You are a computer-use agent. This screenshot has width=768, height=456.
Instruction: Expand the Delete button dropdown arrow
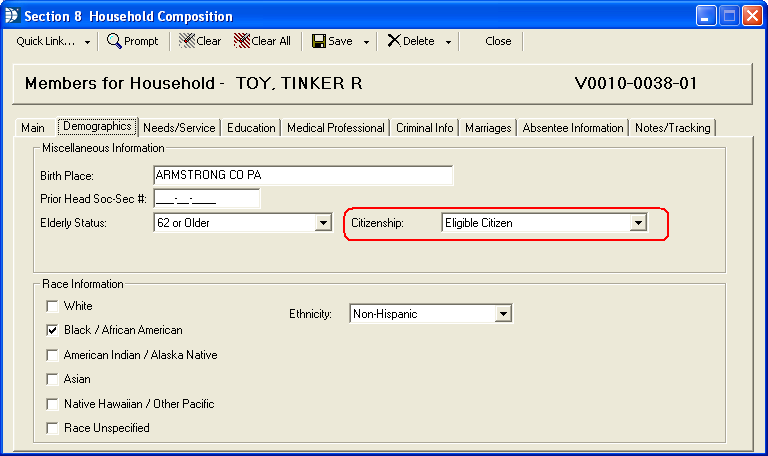click(448, 42)
